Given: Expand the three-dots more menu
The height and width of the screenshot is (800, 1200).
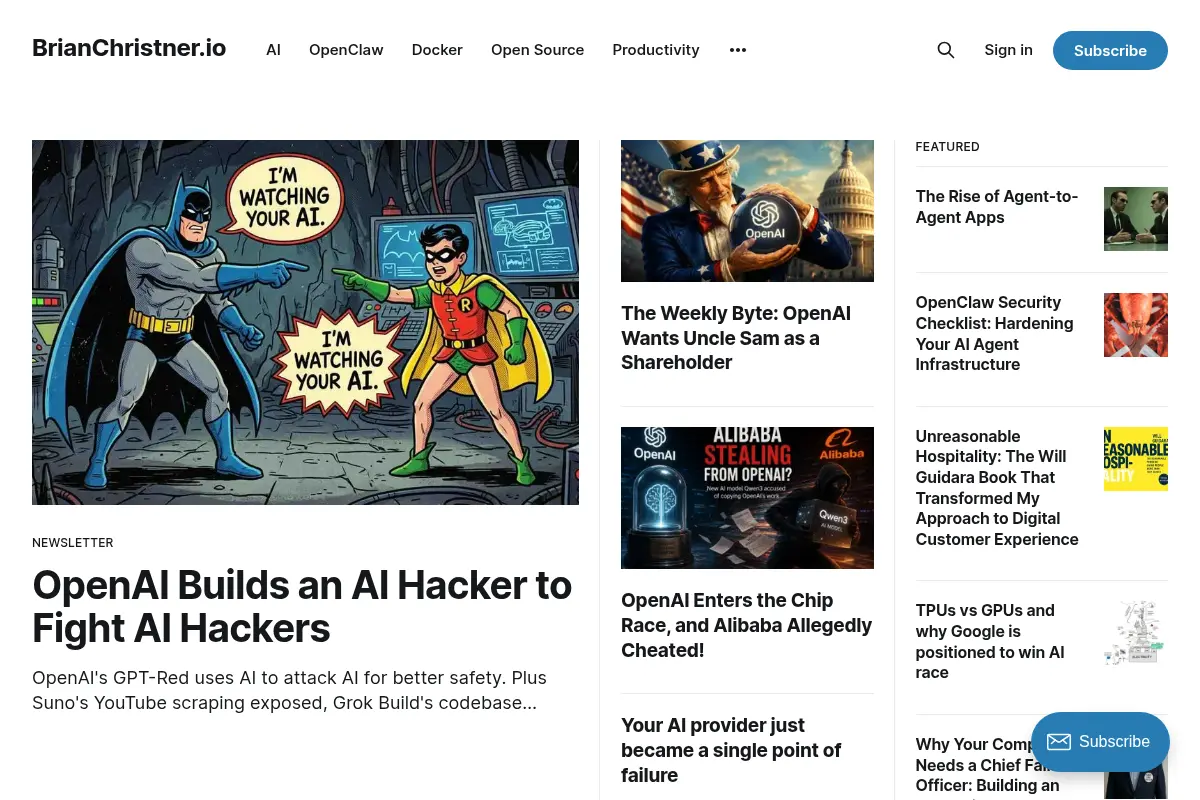Looking at the screenshot, I should [x=738, y=50].
